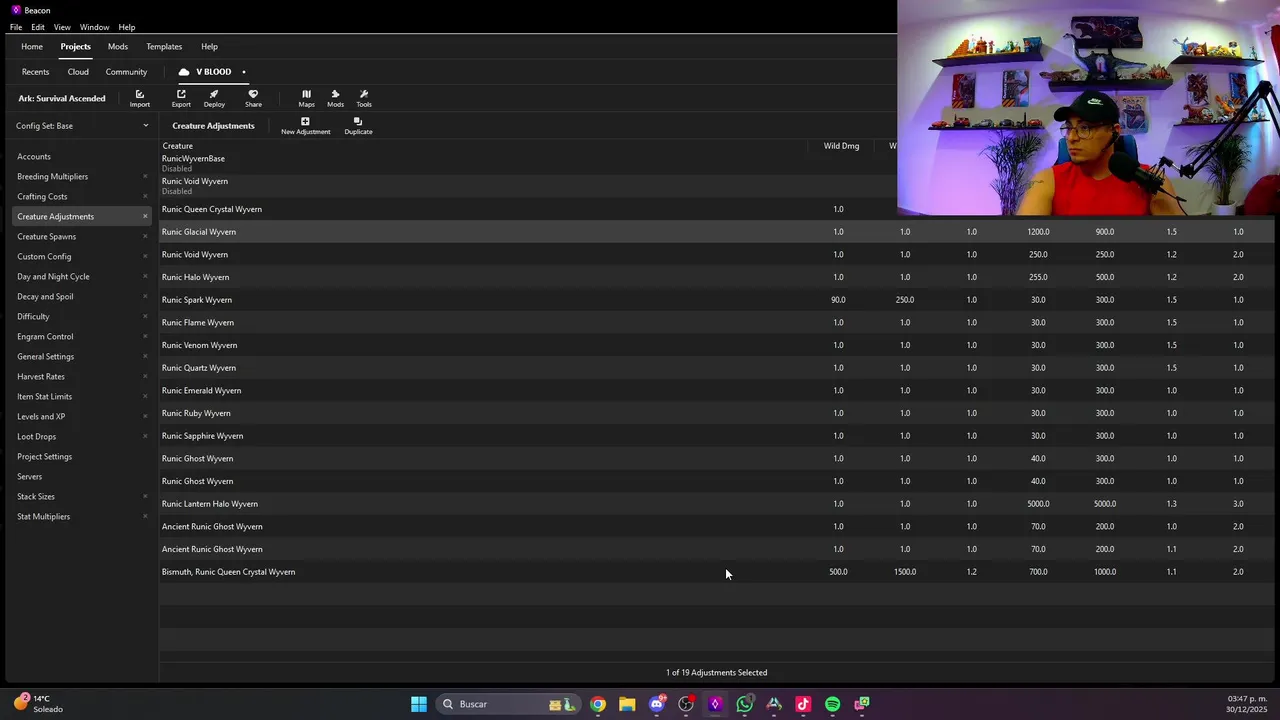
Task: Select the Runic Spark Wyvern row
Action: pos(716,300)
